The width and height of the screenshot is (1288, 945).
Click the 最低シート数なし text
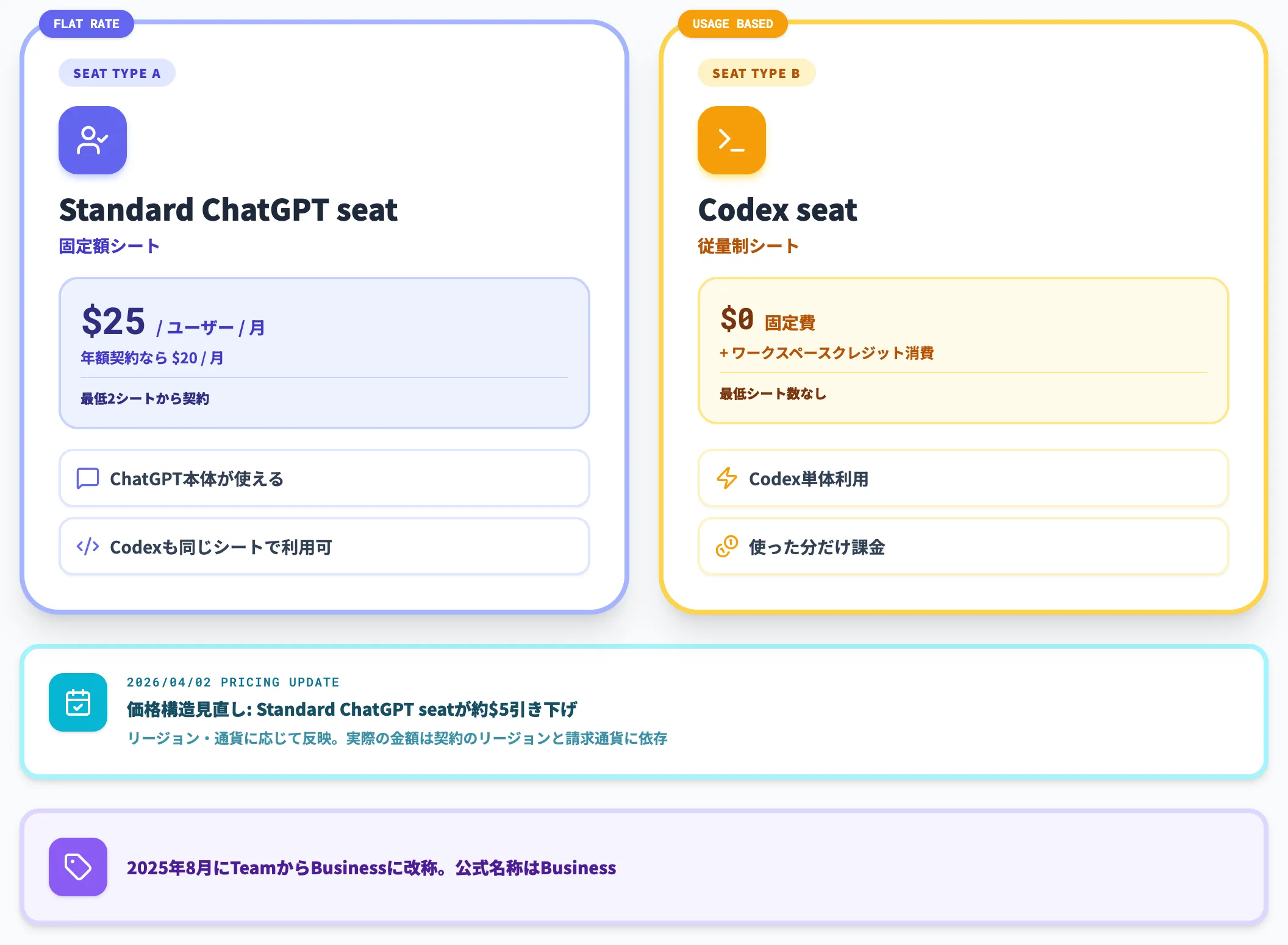click(773, 394)
